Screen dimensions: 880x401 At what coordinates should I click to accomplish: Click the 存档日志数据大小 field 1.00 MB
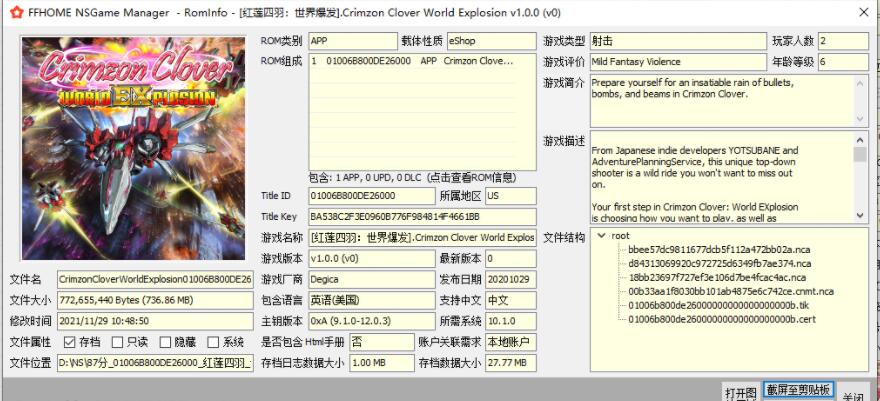point(382,363)
